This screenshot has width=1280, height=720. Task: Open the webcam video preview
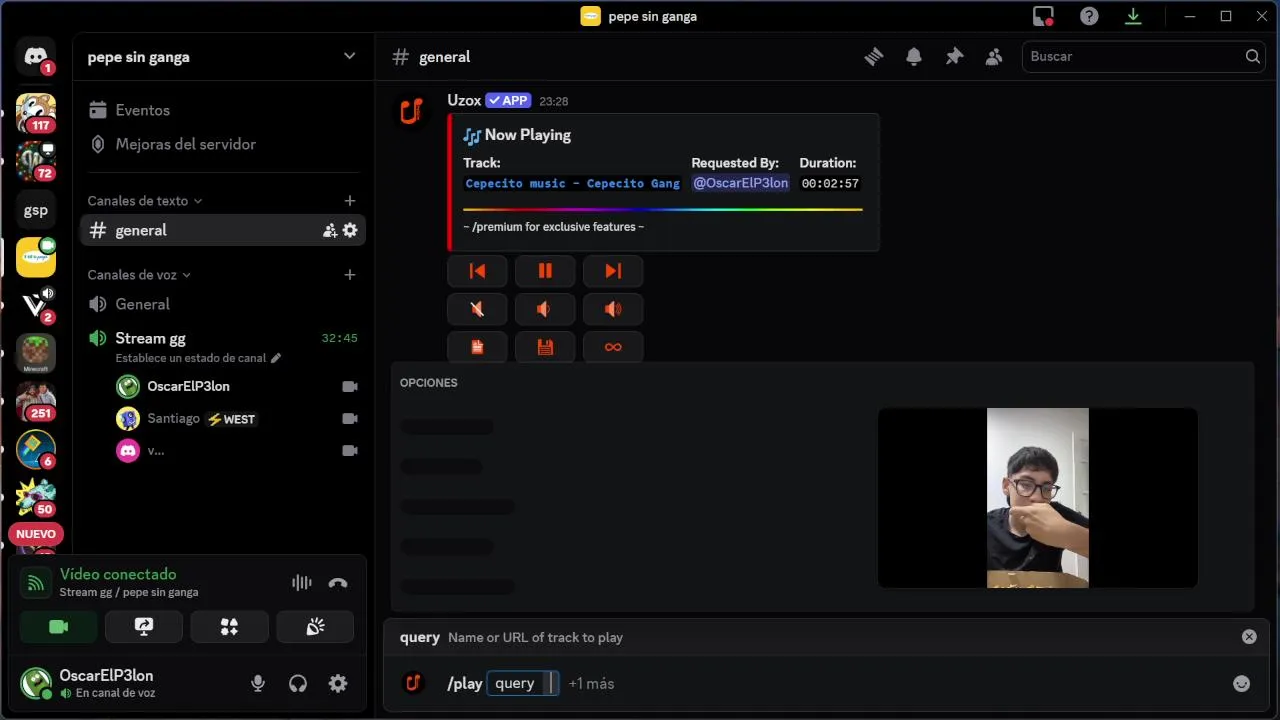[1037, 498]
